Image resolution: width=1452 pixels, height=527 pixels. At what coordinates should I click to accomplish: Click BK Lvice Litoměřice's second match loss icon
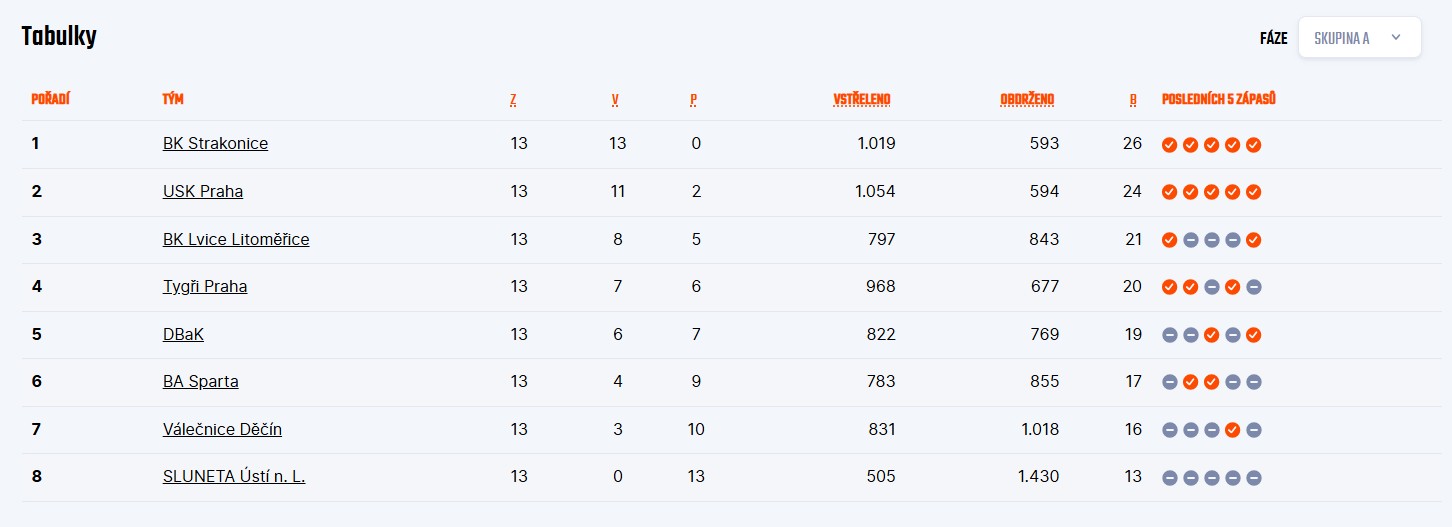tap(1190, 240)
